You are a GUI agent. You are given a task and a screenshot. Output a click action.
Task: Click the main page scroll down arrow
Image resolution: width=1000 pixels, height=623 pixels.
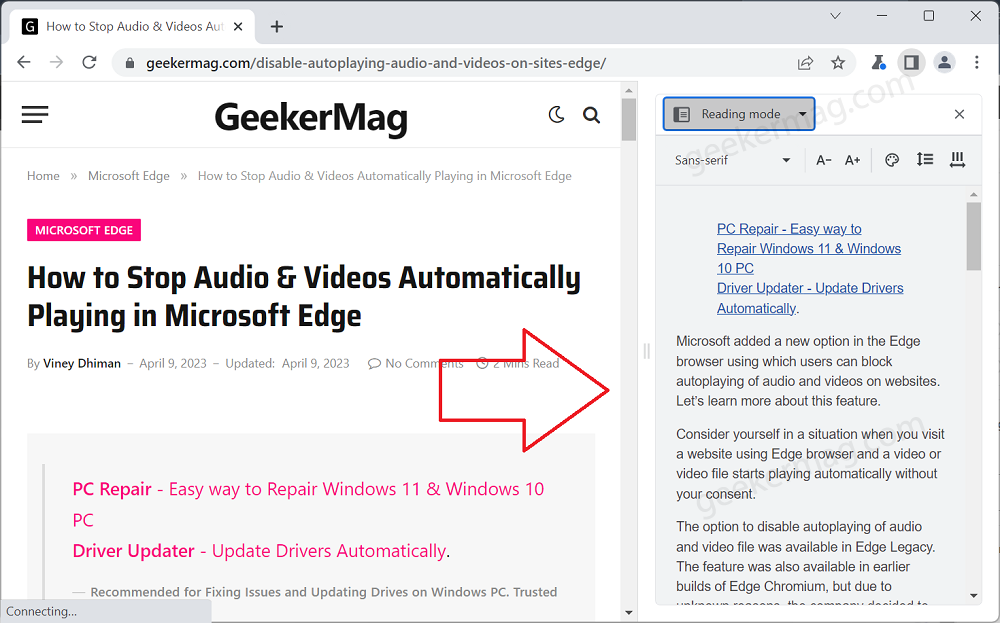(x=629, y=613)
